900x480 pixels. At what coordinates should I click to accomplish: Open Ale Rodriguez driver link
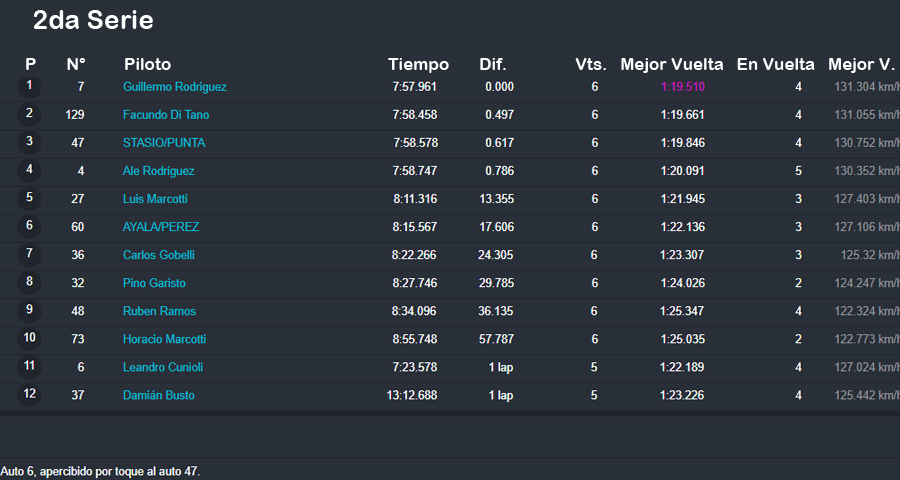coord(158,171)
